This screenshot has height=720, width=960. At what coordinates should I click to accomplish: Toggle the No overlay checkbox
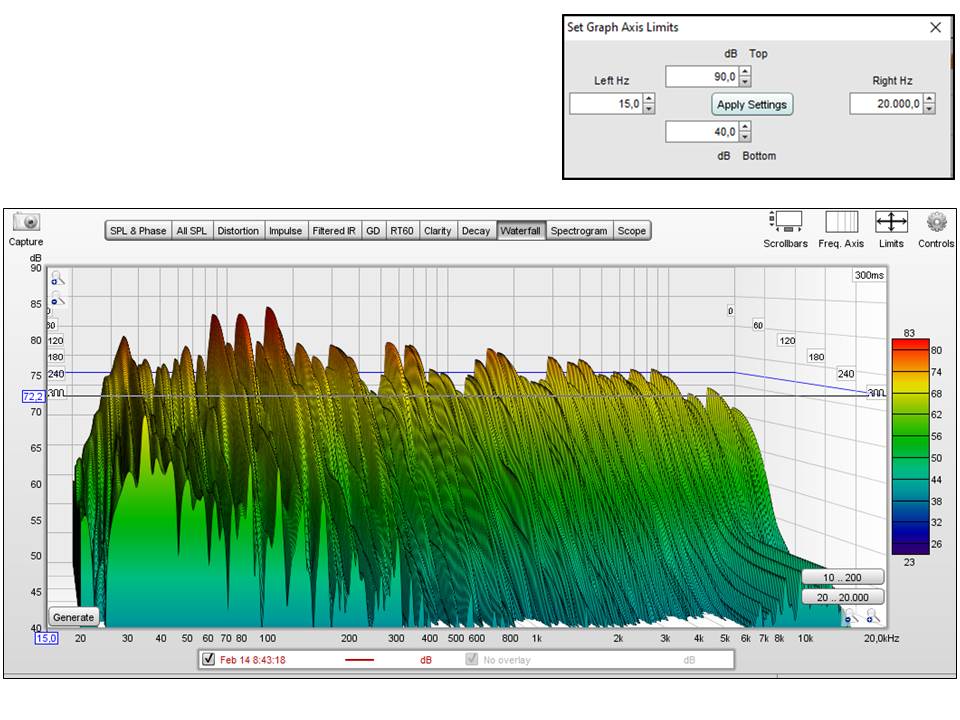pyautogui.click(x=473, y=660)
